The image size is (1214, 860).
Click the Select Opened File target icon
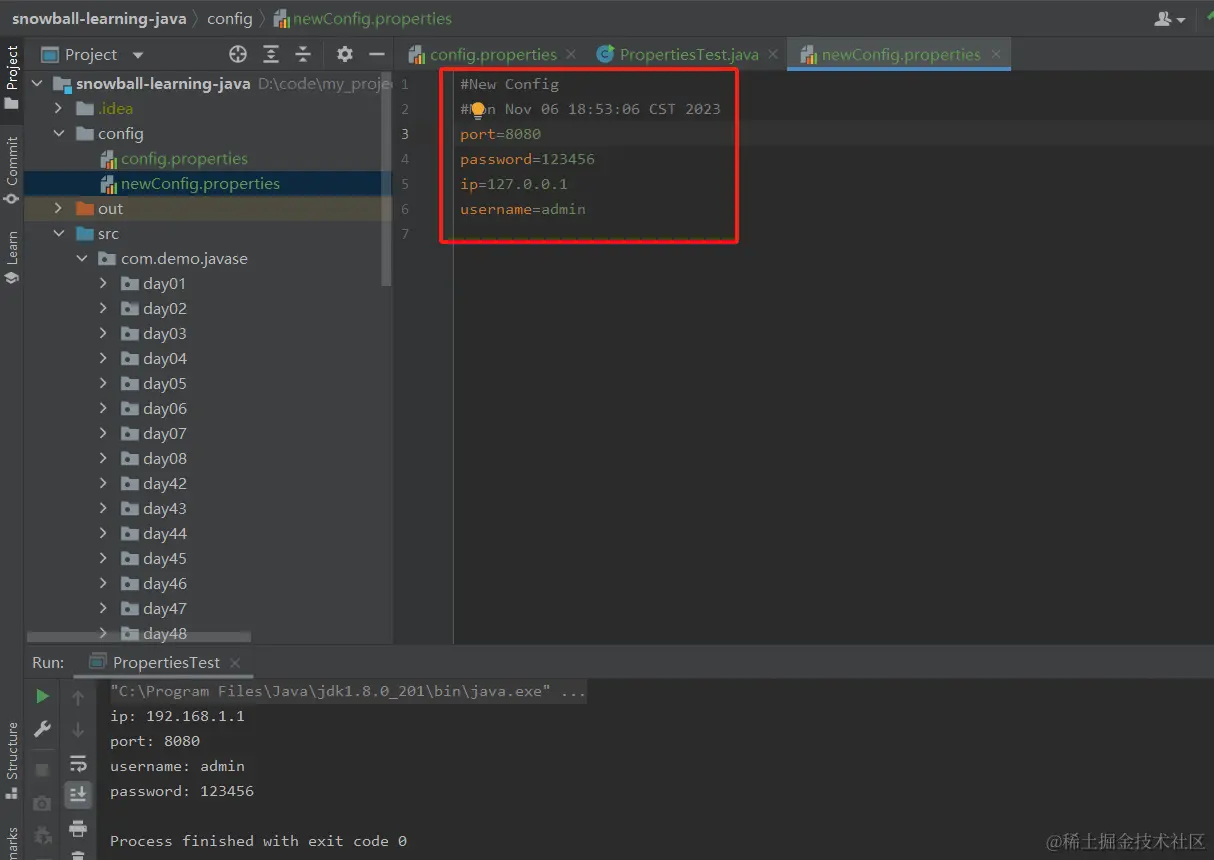tap(238, 54)
